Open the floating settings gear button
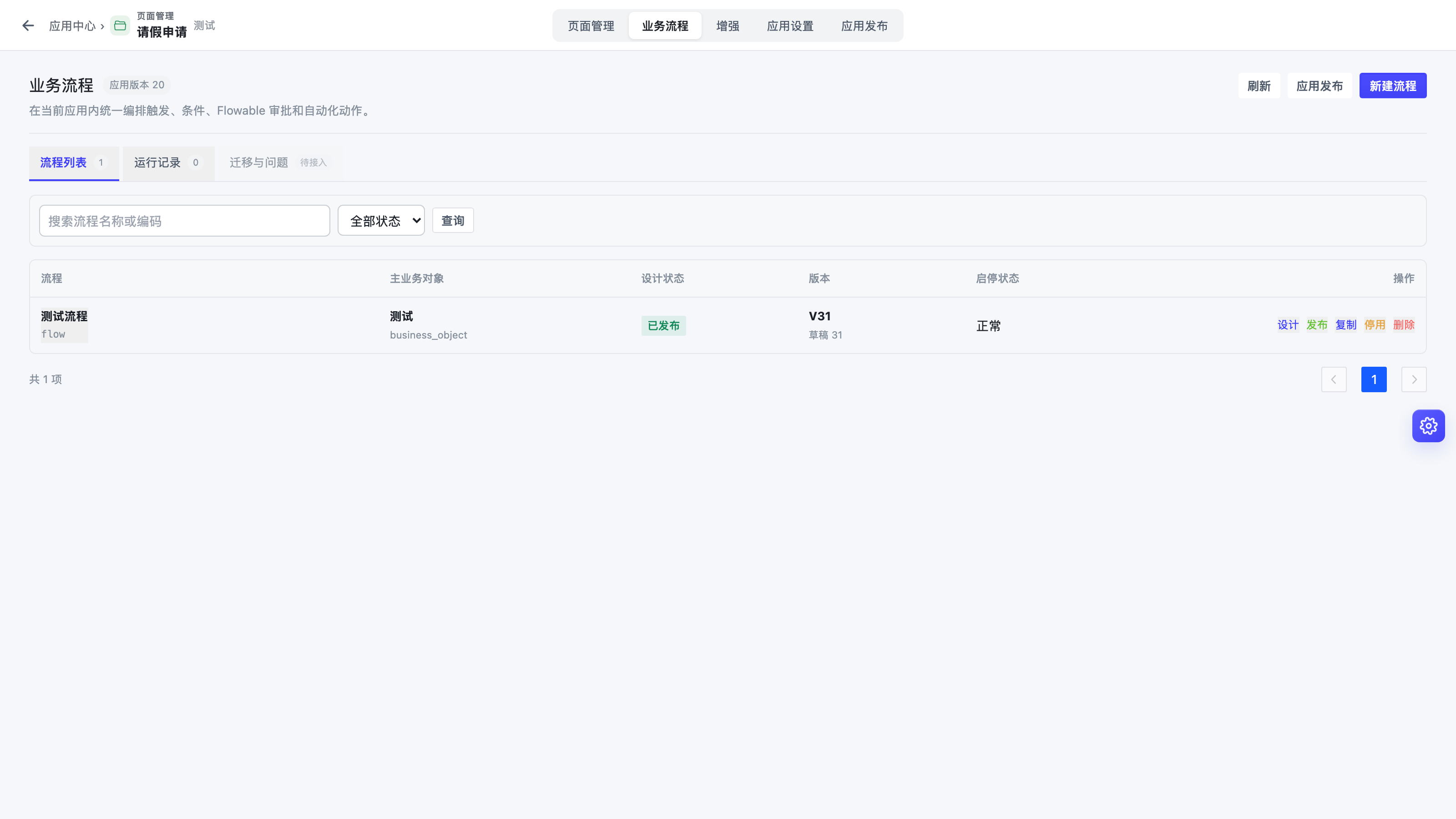 tap(1428, 425)
